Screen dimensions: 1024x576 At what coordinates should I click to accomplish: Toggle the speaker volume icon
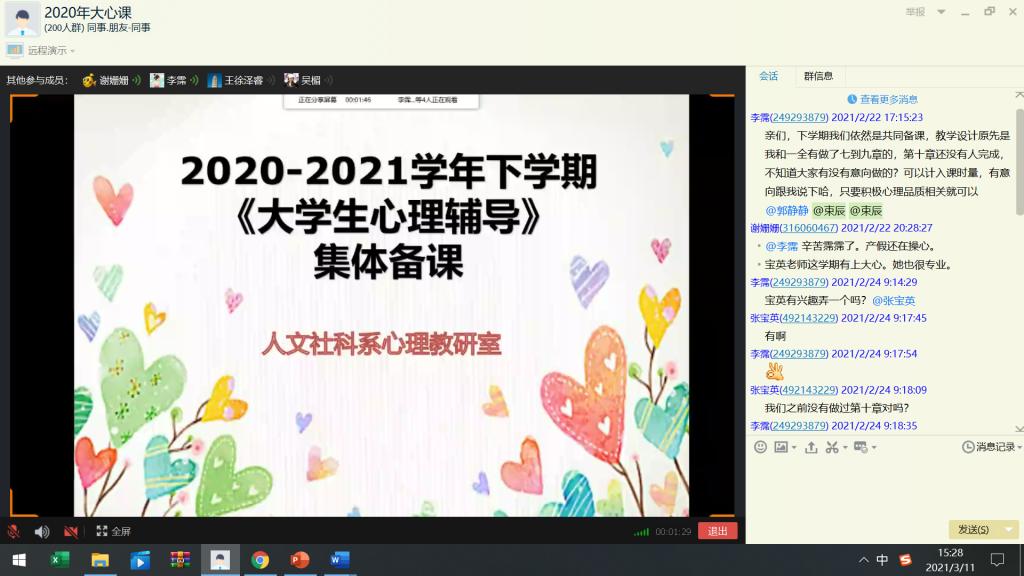pyautogui.click(x=42, y=532)
